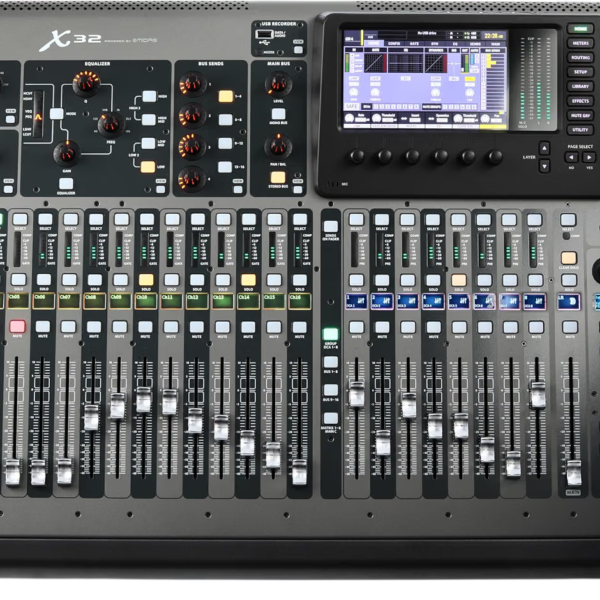Viewport: 600px width, 600px height.
Task: Click VIEW button in USB Recorder section
Action: click(x=298, y=49)
